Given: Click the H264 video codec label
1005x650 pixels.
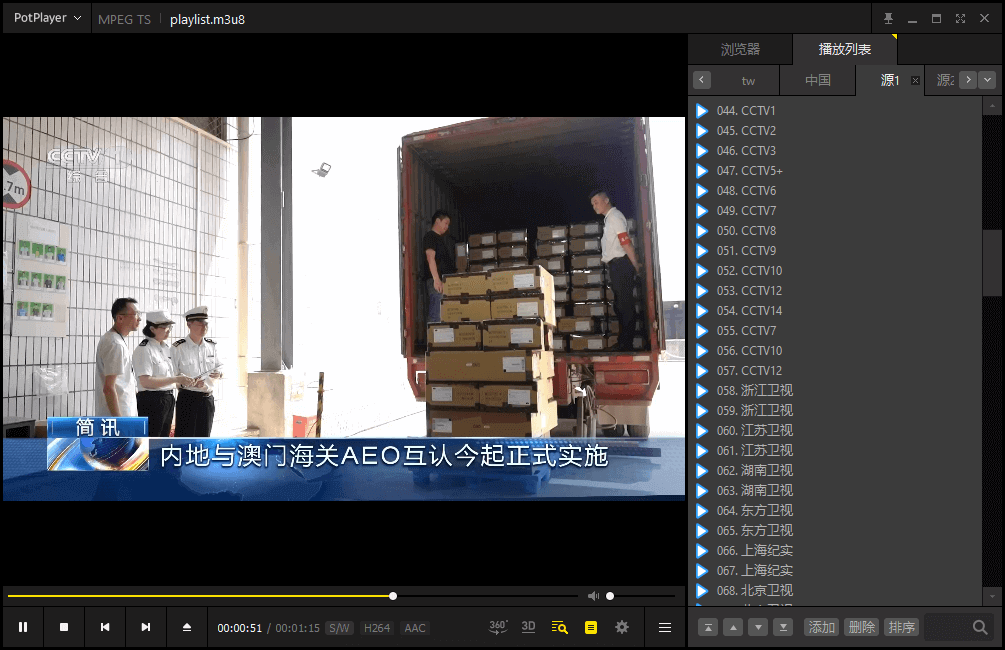Looking at the screenshot, I should [377, 628].
